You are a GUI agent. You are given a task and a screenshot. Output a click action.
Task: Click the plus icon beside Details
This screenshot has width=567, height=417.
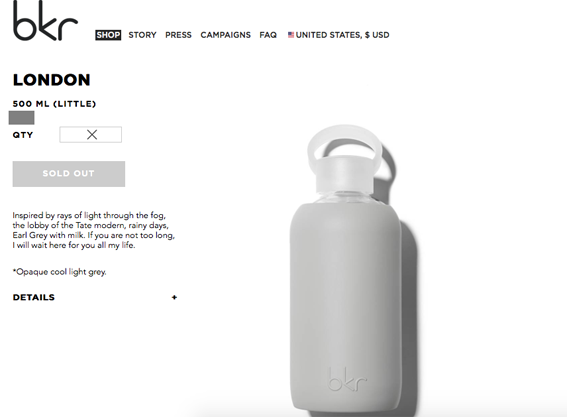[174, 297]
